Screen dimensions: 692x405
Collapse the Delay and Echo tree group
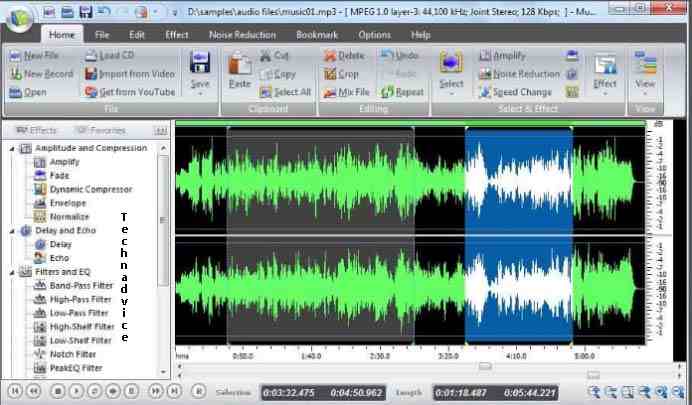coord(12,231)
